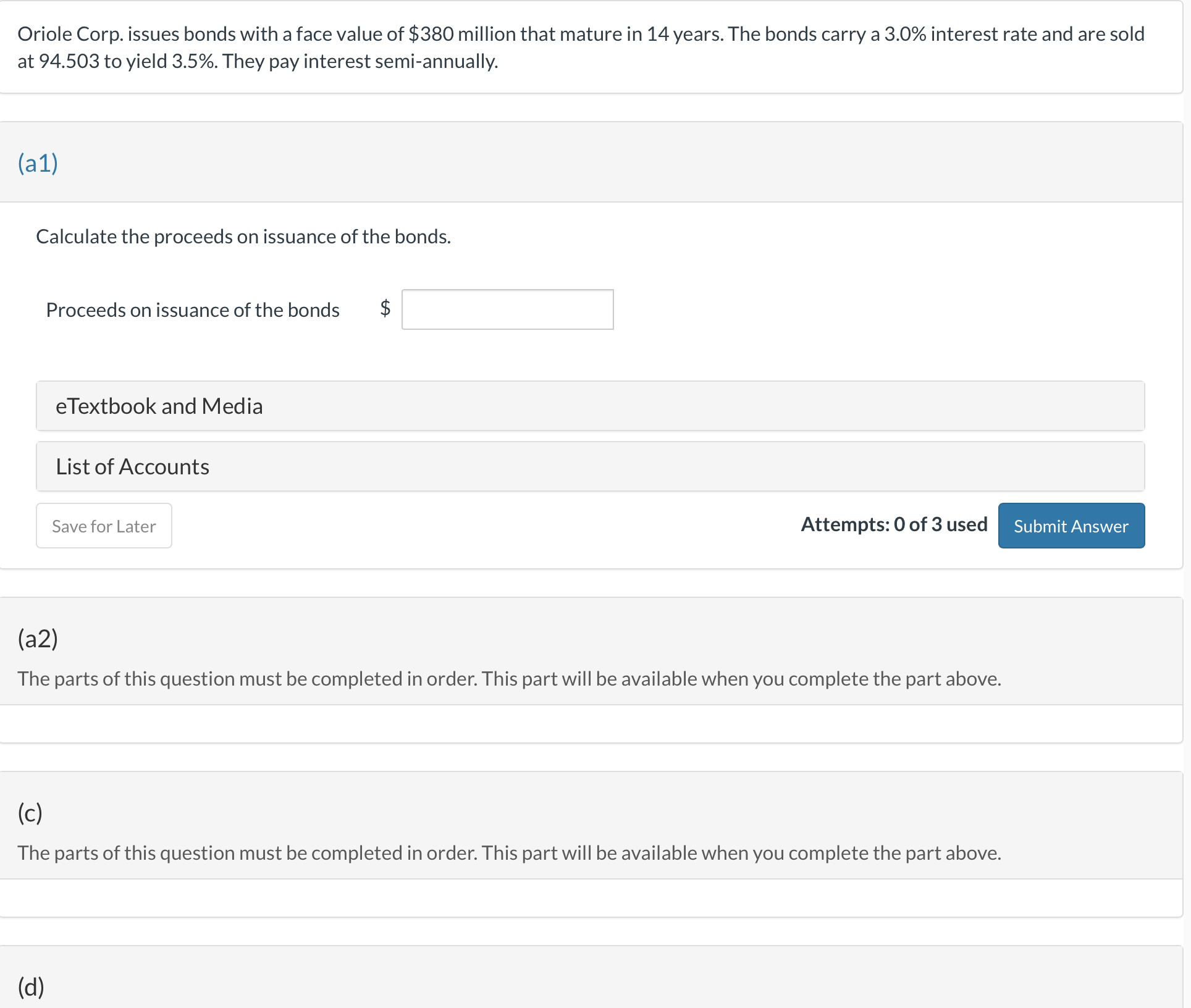Click the dollar sign beside the input box
1191x1008 pixels.
pos(385,308)
